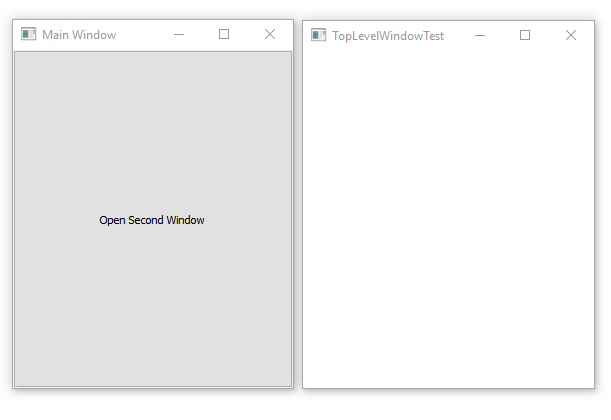Maximize the Main Window
Screen dimensions: 611x420
pos(224,34)
